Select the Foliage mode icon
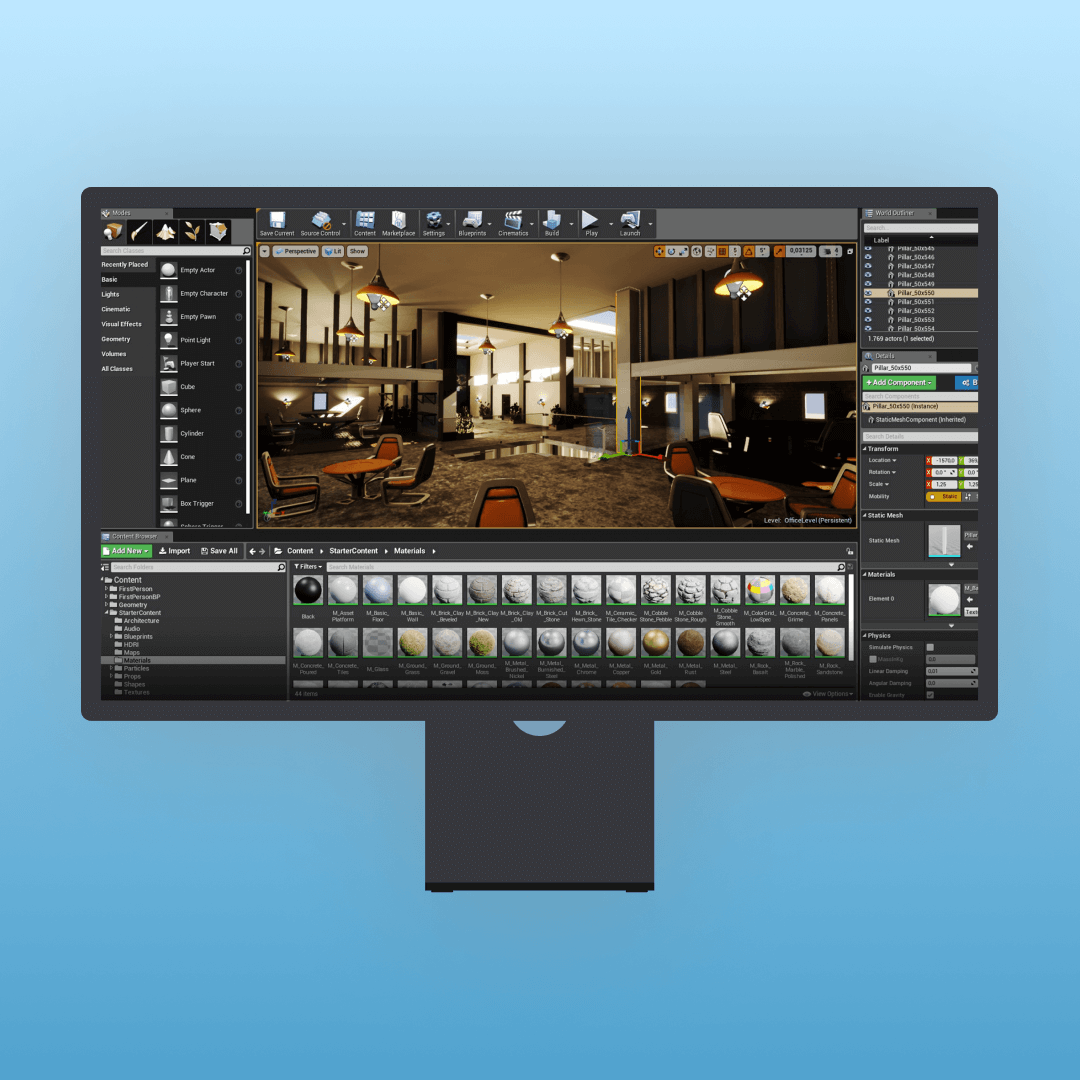The image size is (1080, 1080). tap(192, 232)
